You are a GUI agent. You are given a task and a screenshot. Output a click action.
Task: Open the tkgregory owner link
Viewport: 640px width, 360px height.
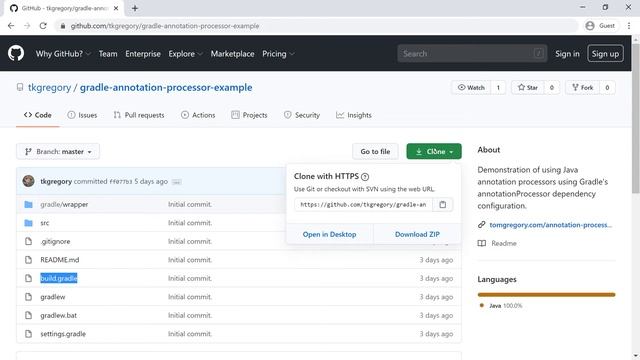49,87
